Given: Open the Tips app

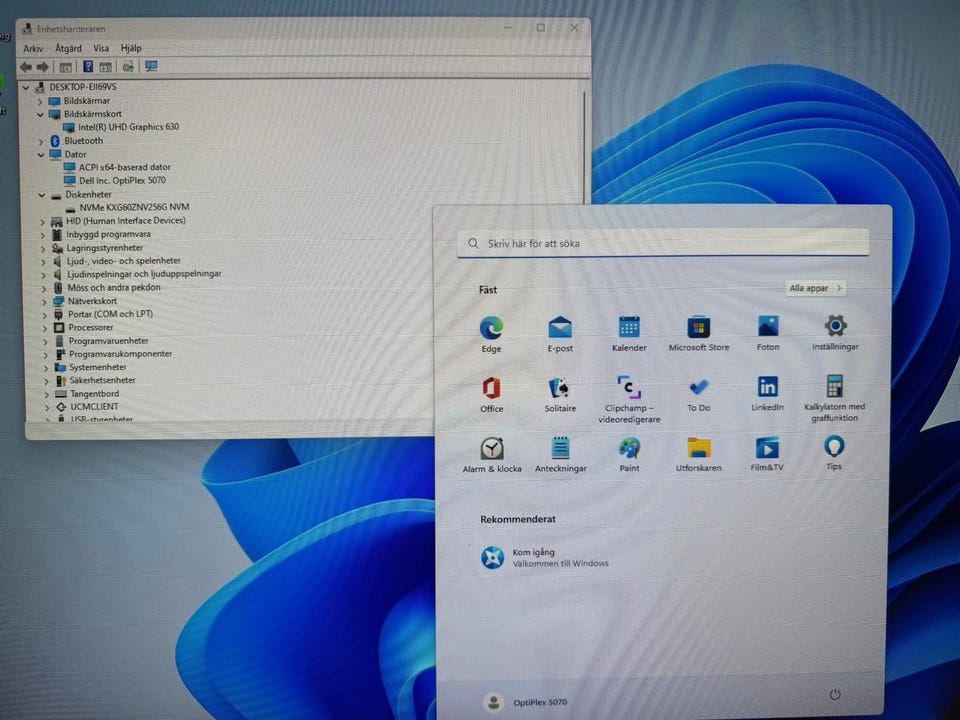Looking at the screenshot, I should pos(834,452).
